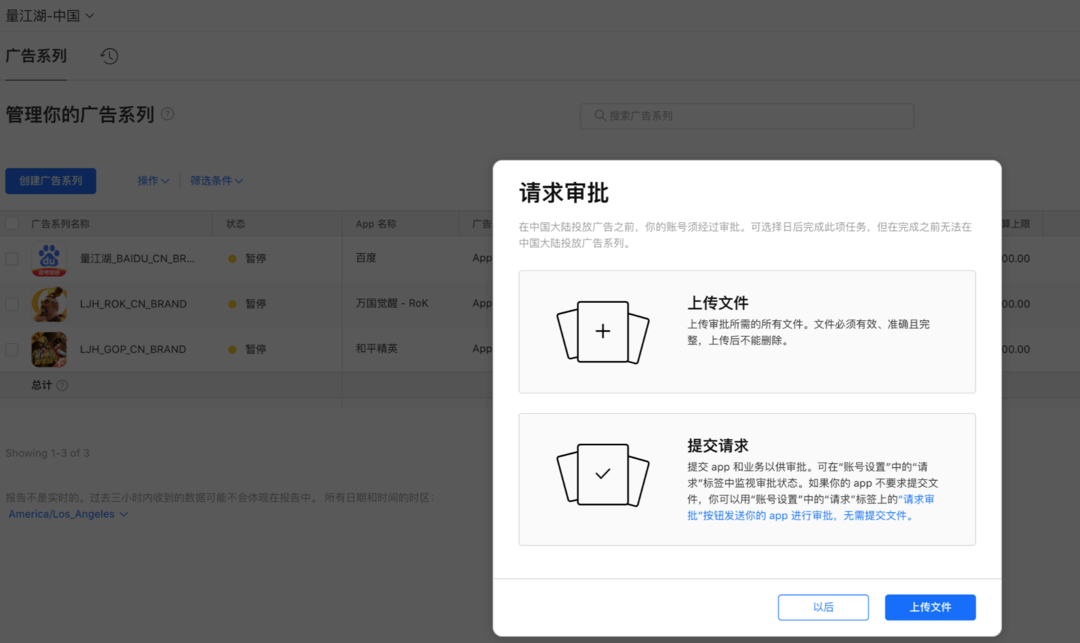1080x643 pixels.
Task: Click the blue 上传文件 button
Action: 930,607
